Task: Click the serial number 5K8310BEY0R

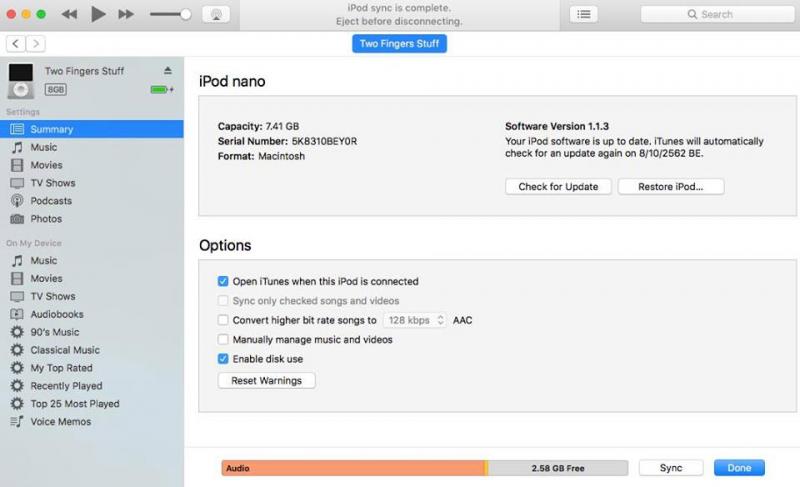Action: coord(324,141)
